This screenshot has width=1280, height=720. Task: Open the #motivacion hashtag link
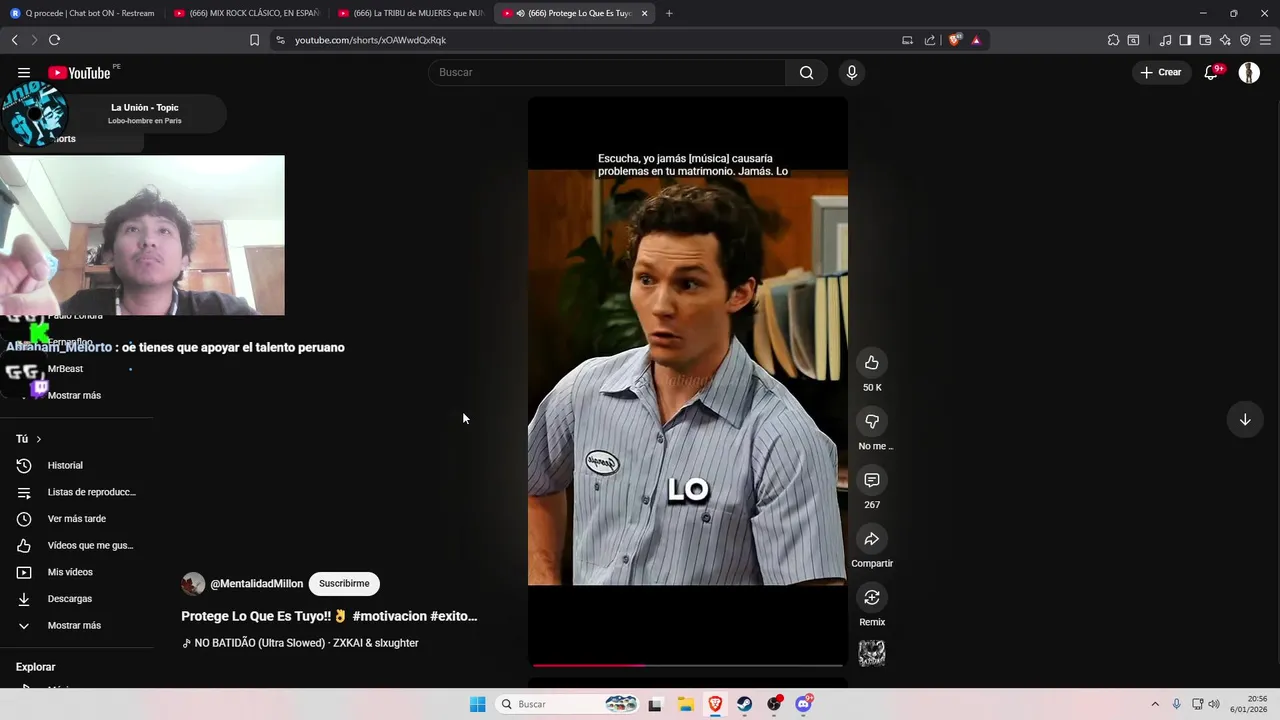(x=389, y=616)
